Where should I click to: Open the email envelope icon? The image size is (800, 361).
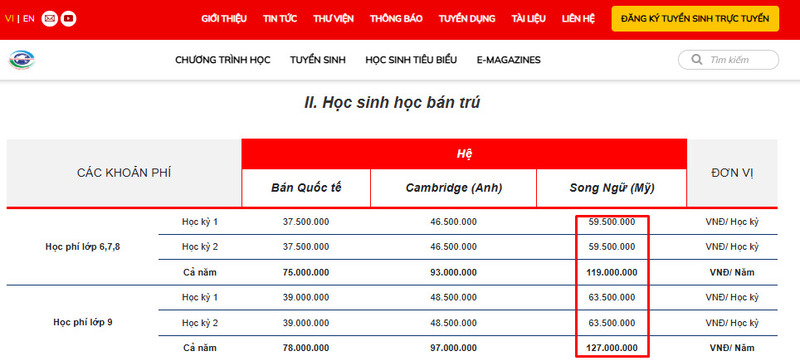[49, 19]
